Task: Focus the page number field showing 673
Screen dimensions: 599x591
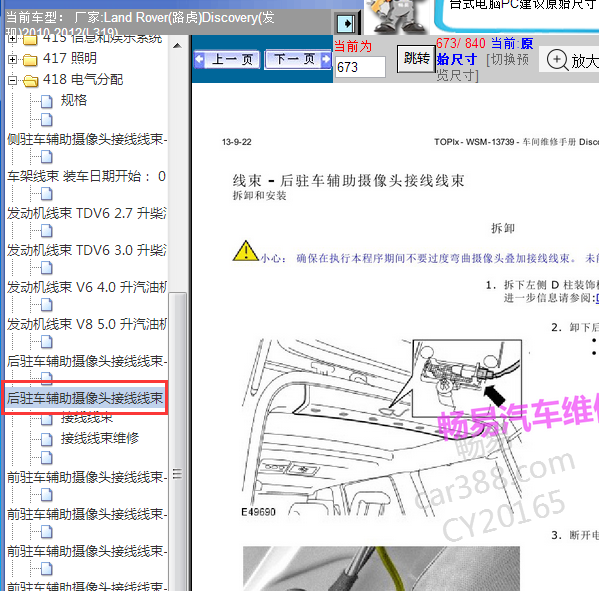Action: [x=360, y=67]
